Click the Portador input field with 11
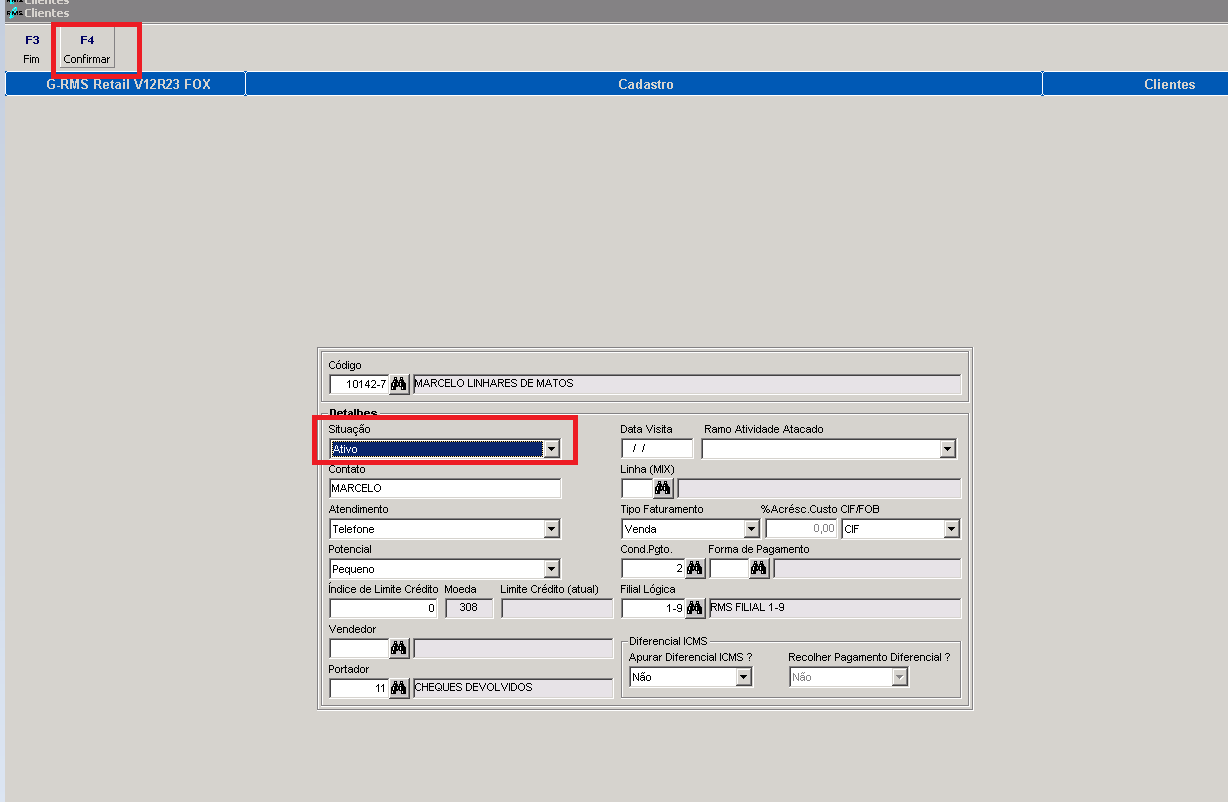This screenshot has height=802, width=1228. coord(359,688)
